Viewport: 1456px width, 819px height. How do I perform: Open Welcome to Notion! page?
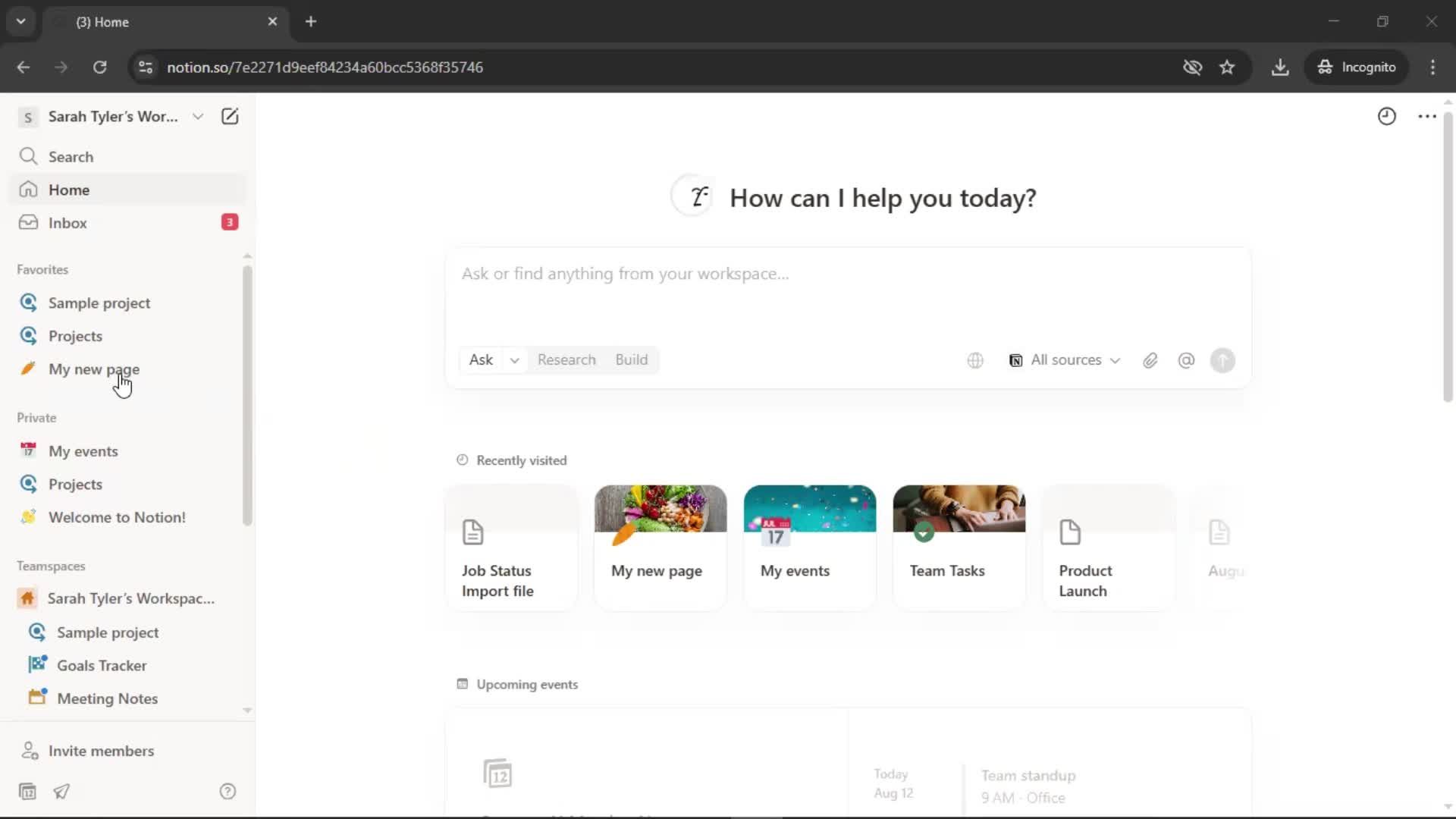pos(127,517)
